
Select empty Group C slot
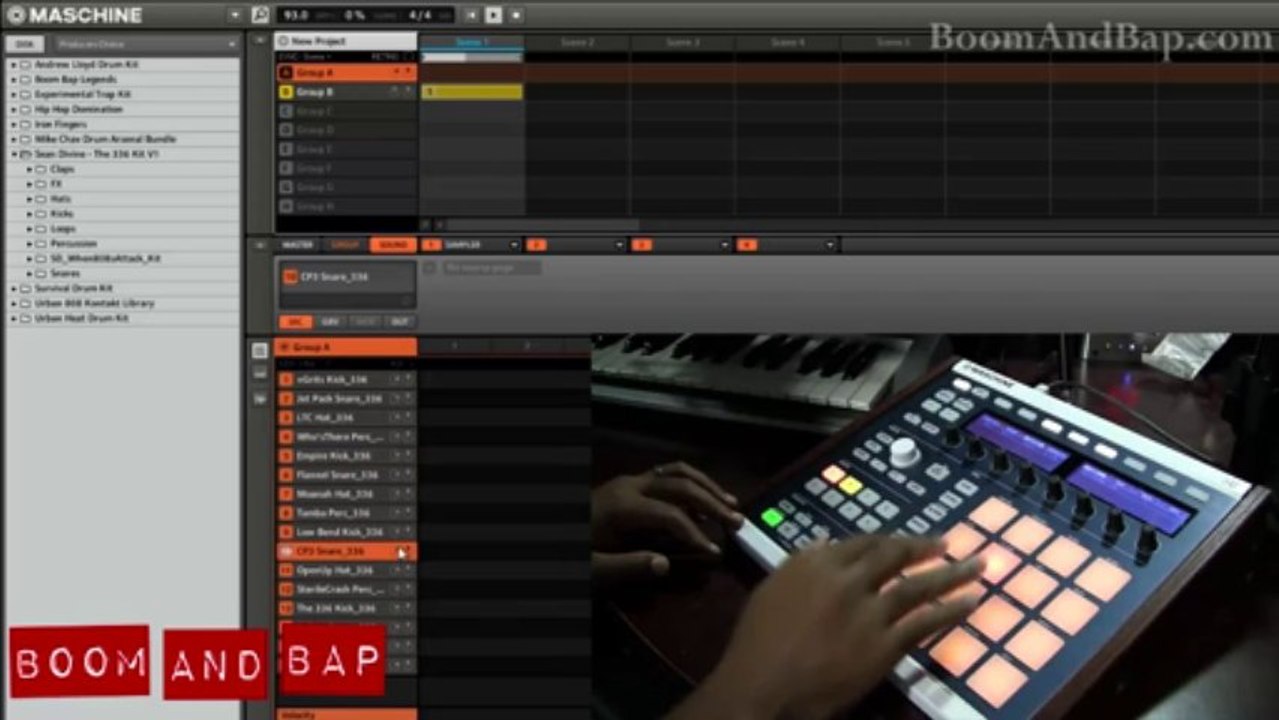tap(346, 111)
